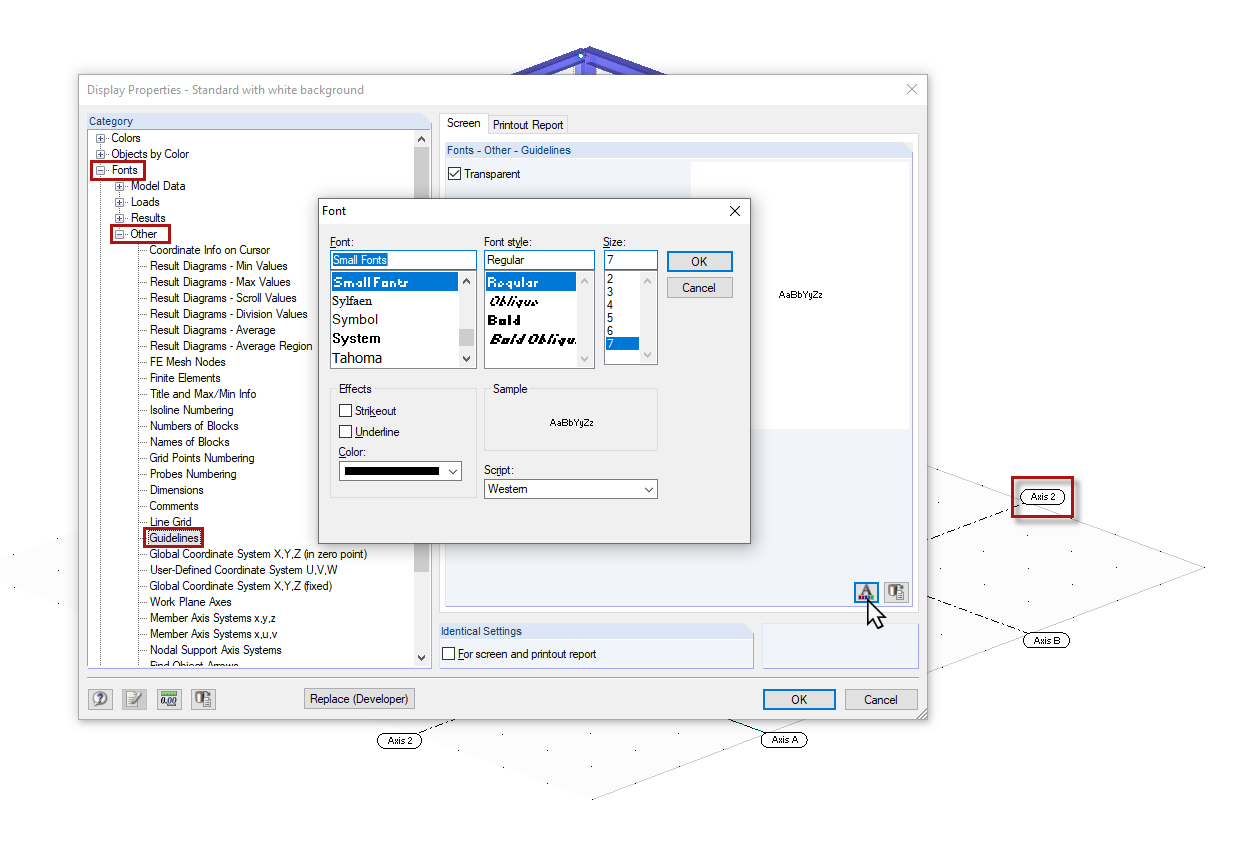Switch to the Printout Report tab
The height and width of the screenshot is (860, 1240).
(527, 124)
